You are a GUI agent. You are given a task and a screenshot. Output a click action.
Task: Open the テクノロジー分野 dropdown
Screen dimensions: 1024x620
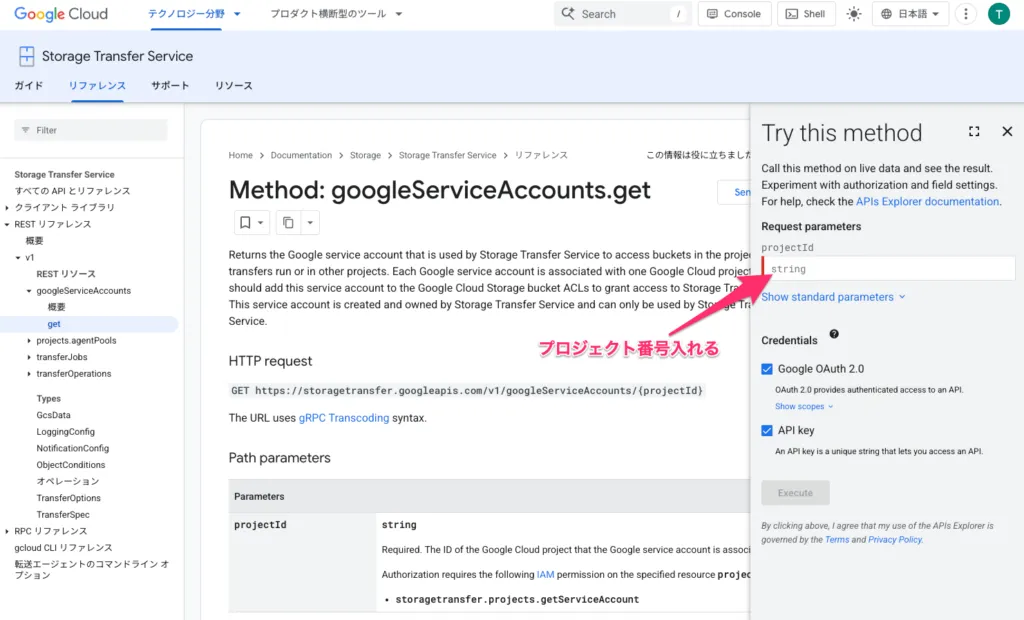194,14
